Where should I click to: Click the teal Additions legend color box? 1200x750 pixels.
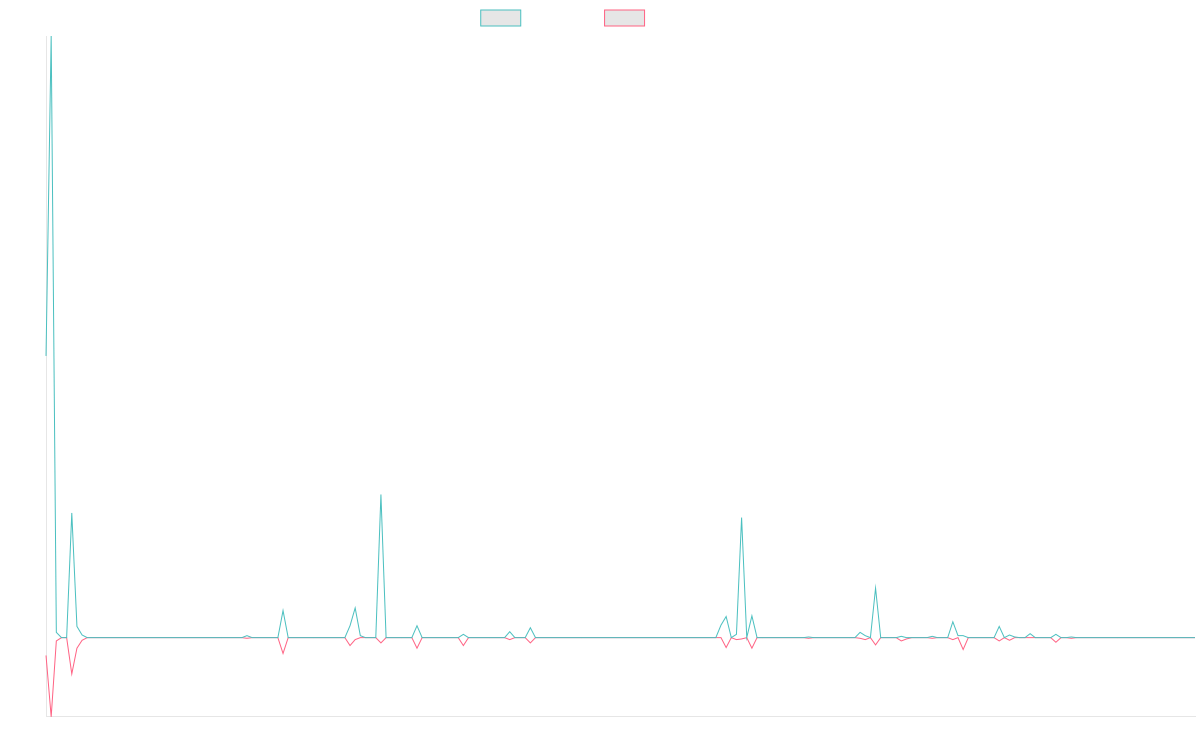(x=501, y=18)
